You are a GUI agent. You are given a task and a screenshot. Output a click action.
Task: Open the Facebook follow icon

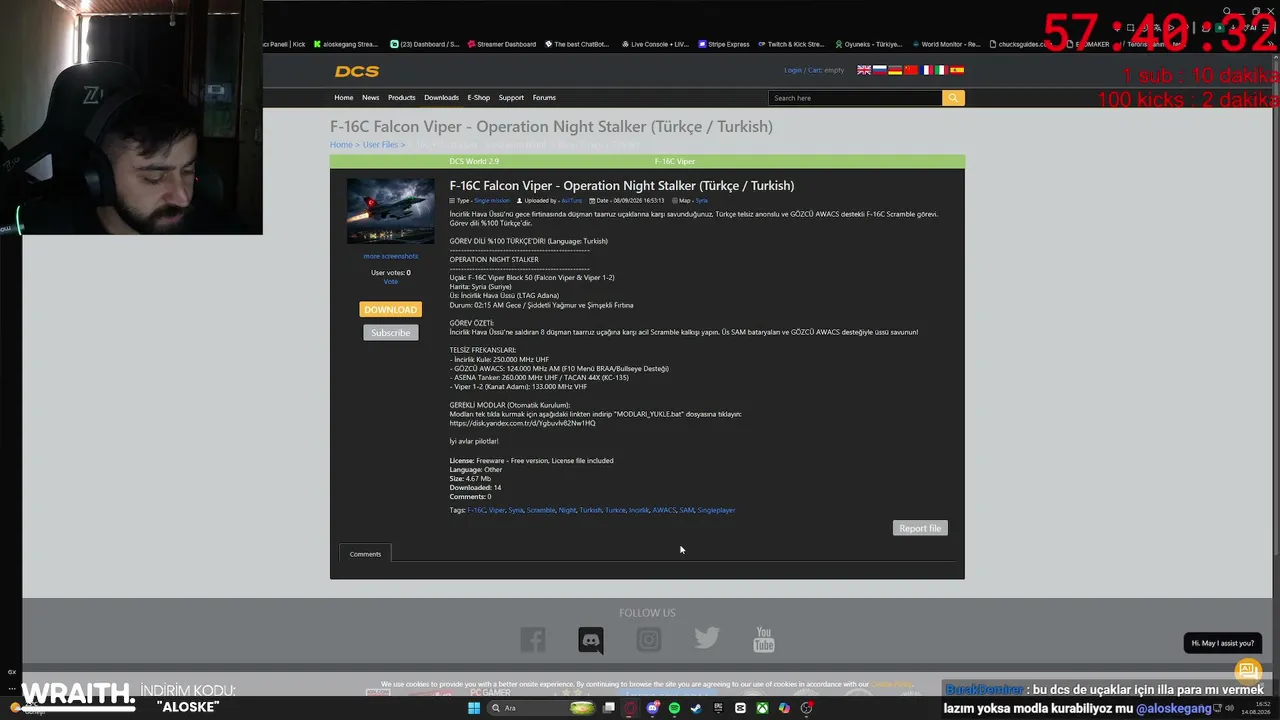click(x=533, y=639)
